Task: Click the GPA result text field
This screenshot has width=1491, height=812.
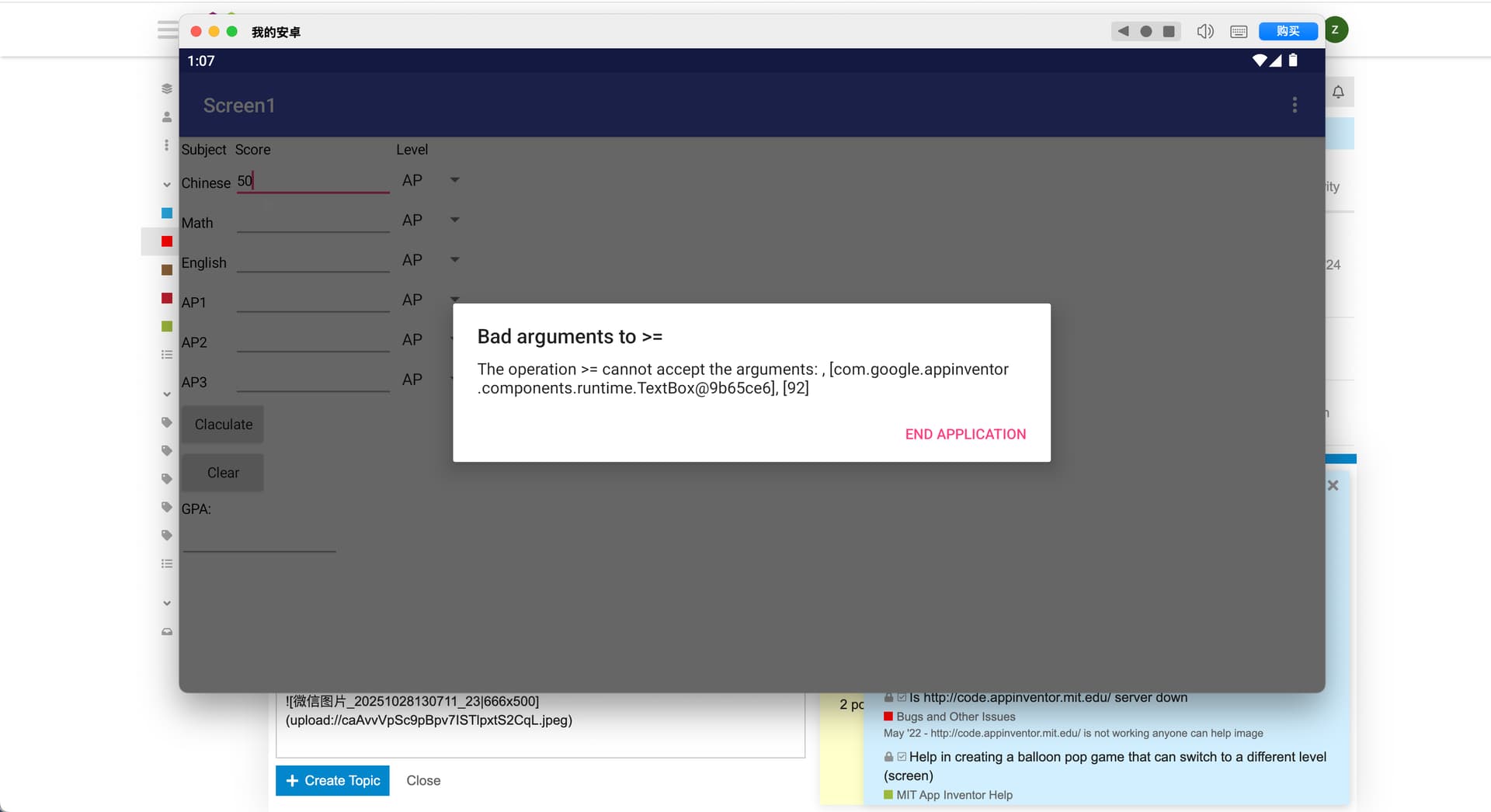Action: coord(259,540)
